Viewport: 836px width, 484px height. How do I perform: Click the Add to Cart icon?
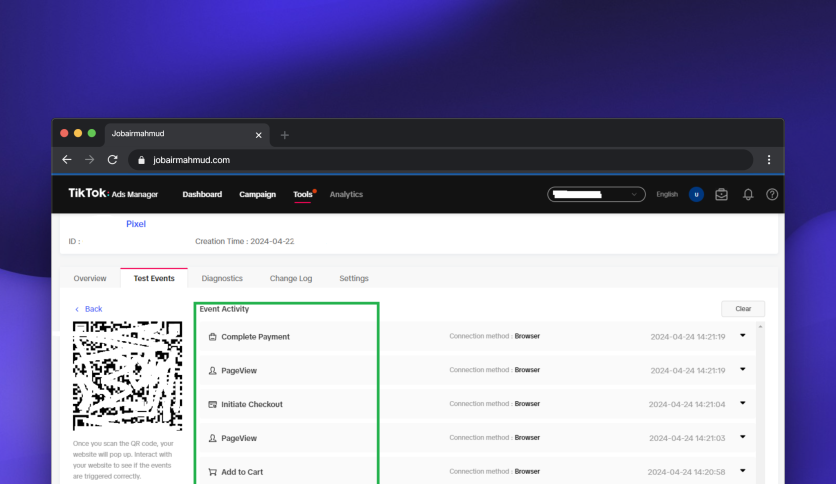[212, 472]
